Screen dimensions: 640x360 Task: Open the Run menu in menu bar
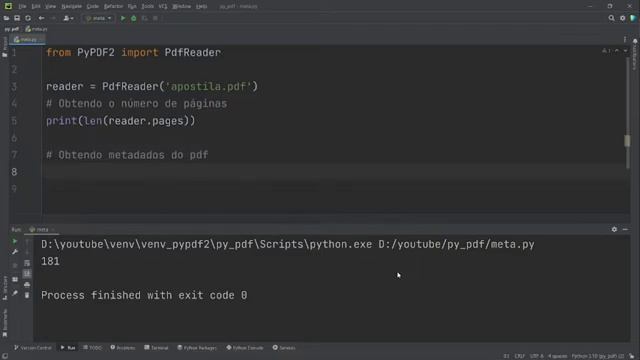[132, 7]
